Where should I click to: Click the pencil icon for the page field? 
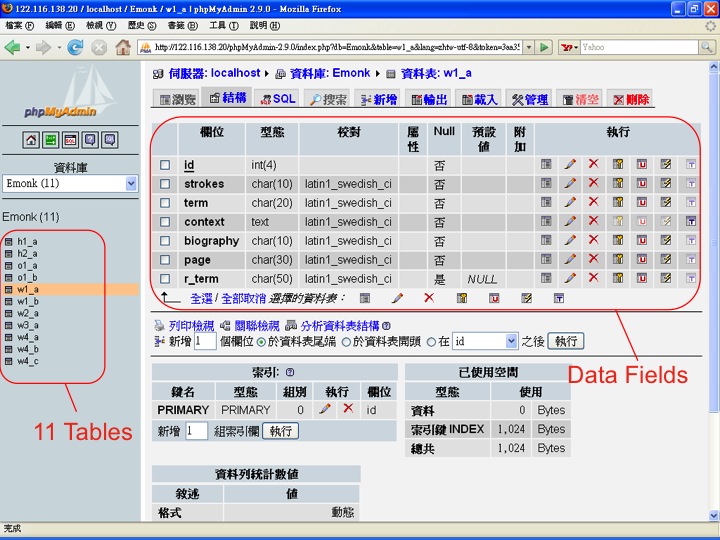pos(570,259)
